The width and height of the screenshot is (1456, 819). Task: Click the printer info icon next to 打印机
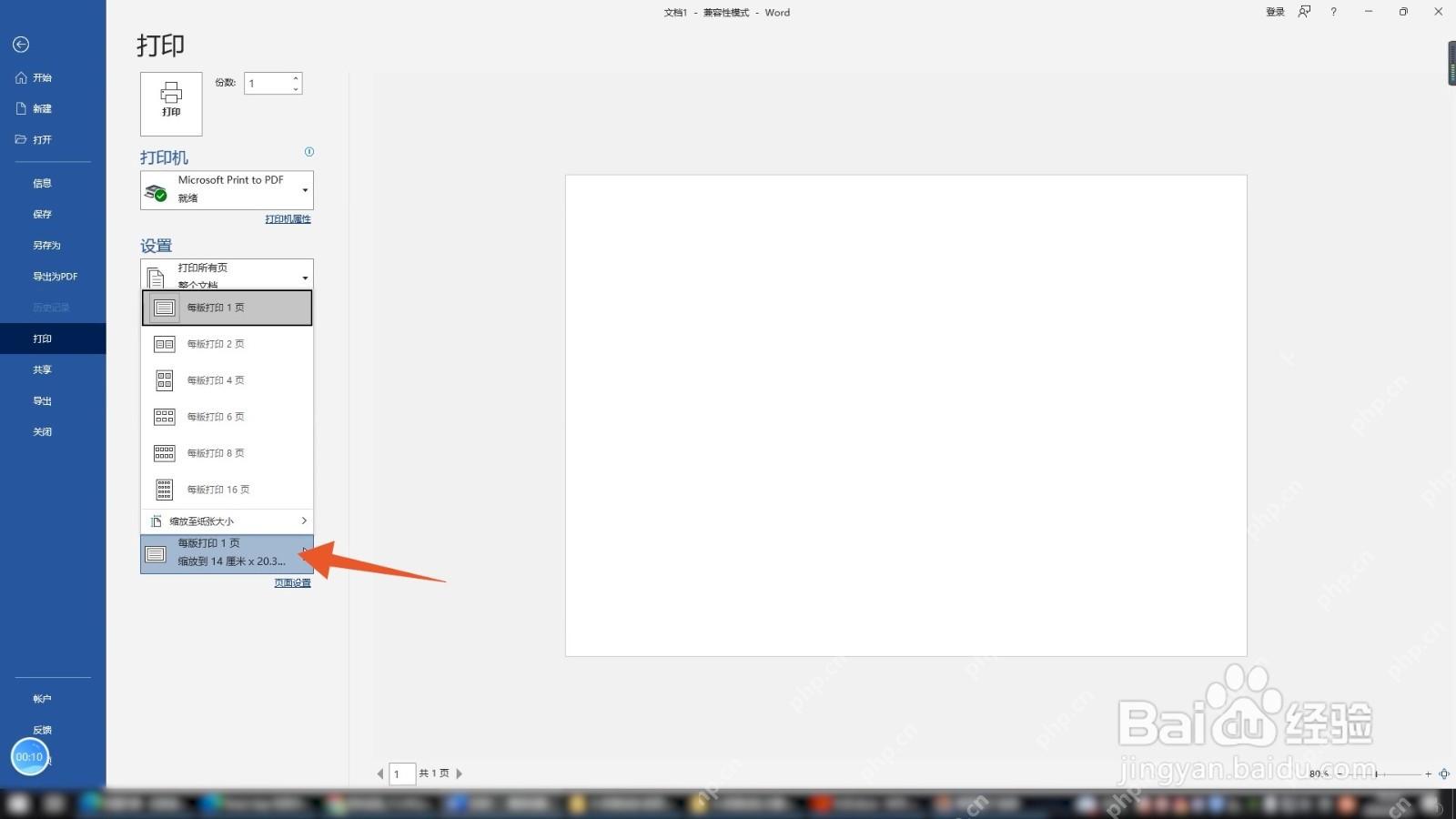tap(309, 152)
